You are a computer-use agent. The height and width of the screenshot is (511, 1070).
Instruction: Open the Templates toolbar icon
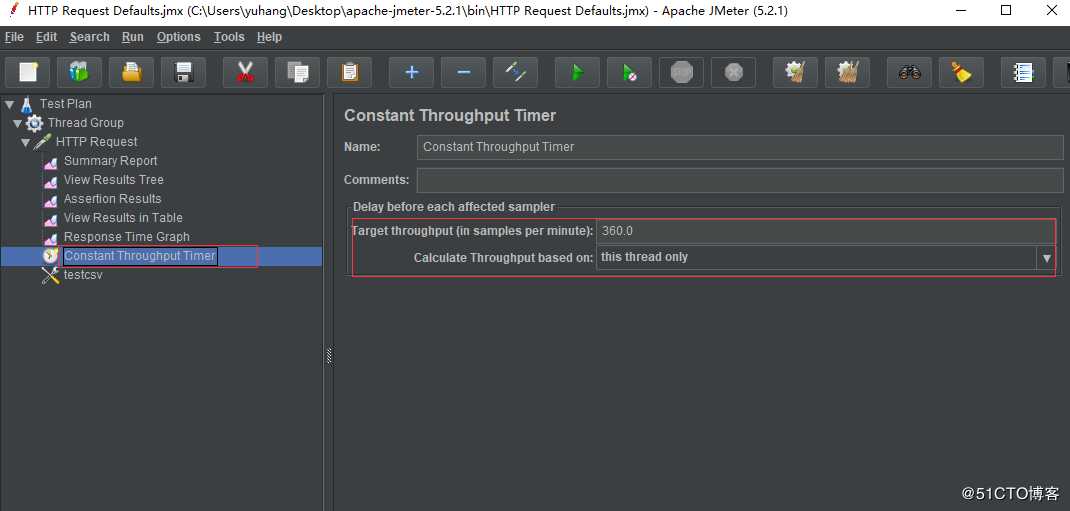tap(79, 72)
